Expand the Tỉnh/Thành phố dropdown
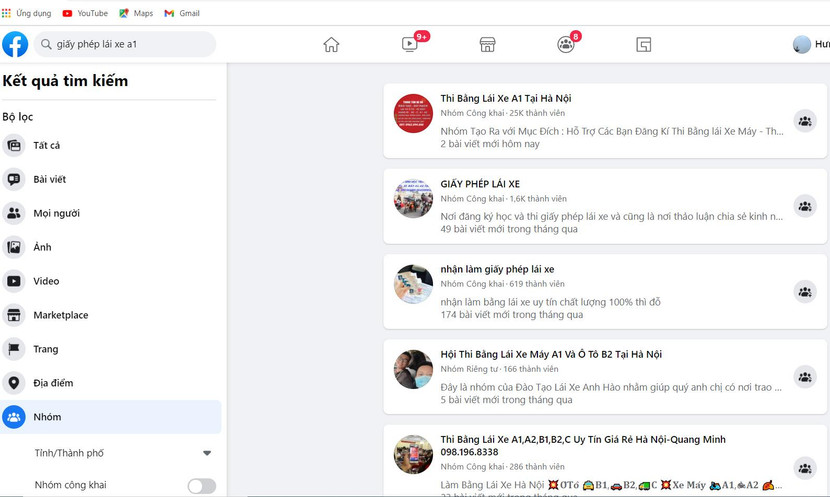830x497 pixels. coord(207,453)
